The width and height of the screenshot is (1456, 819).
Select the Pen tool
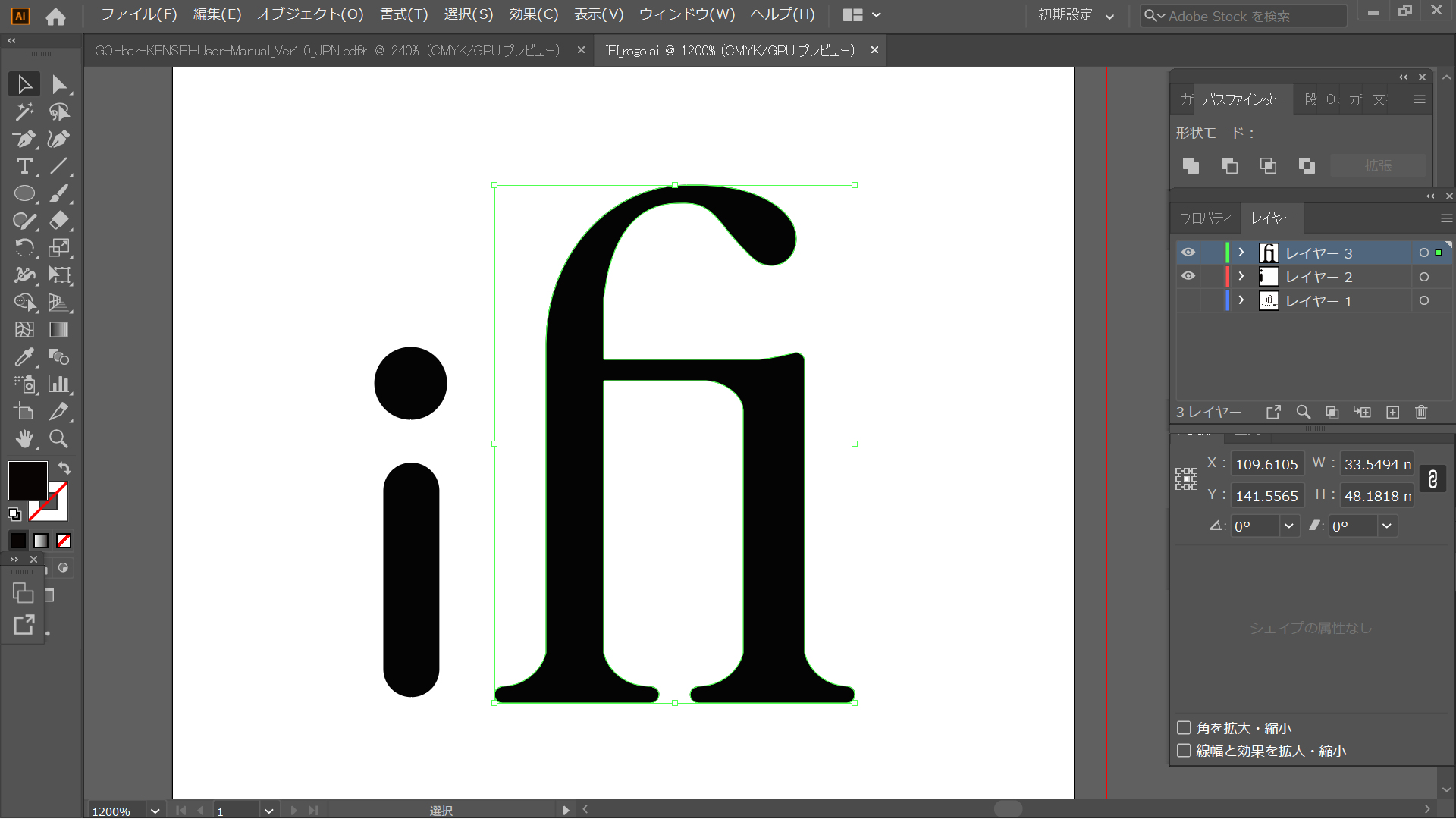(x=24, y=139)
